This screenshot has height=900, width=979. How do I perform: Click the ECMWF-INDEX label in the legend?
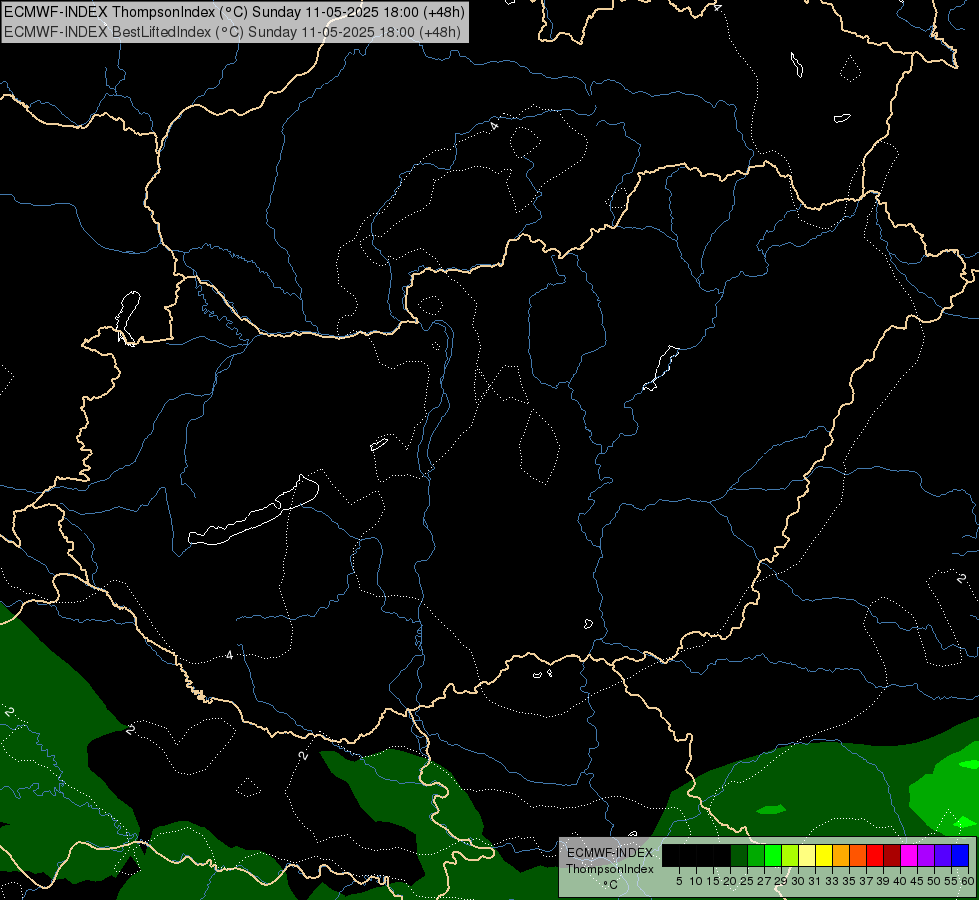tap(610, 853)
